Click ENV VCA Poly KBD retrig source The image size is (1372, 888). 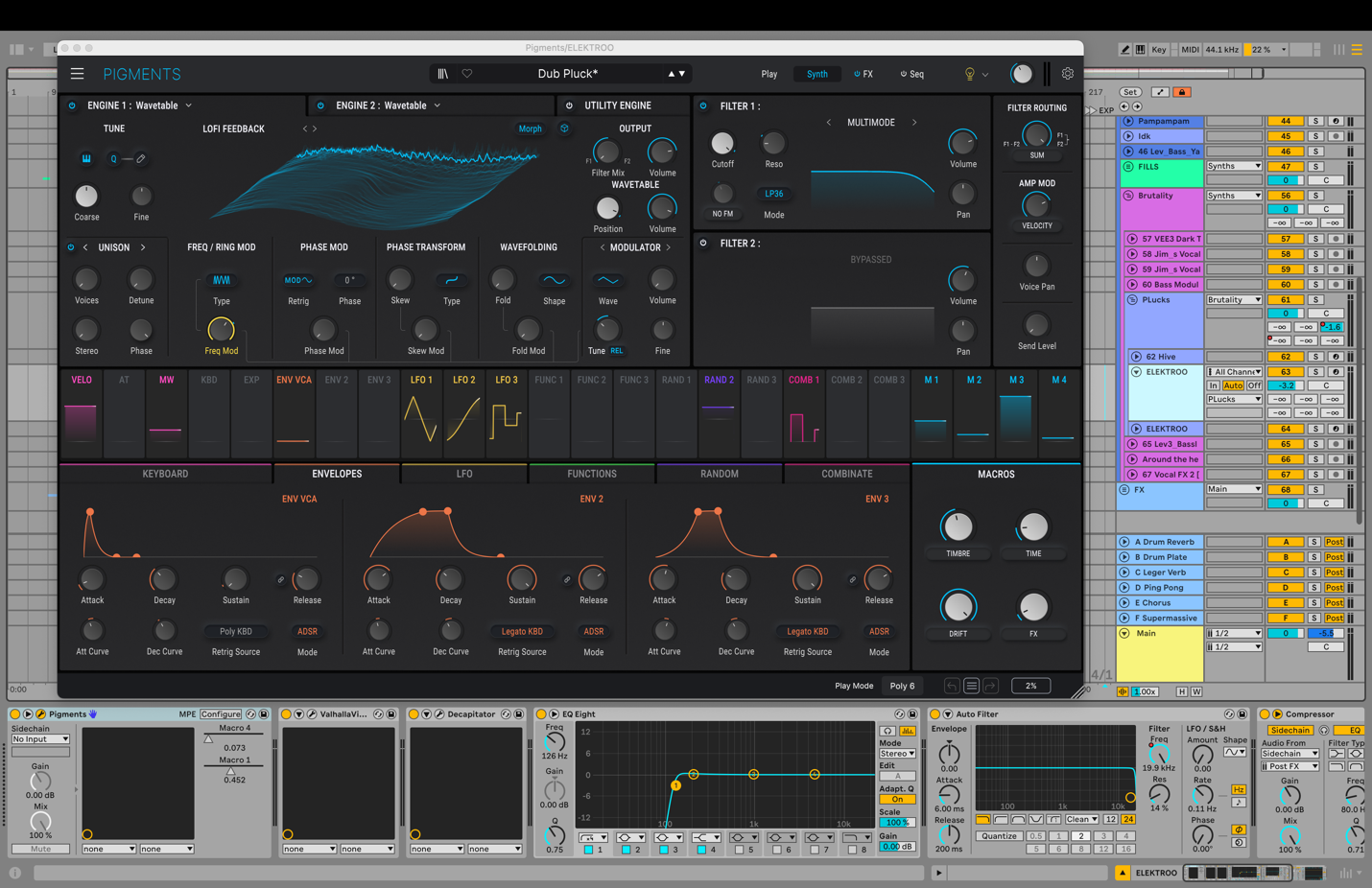click(236, 631)
